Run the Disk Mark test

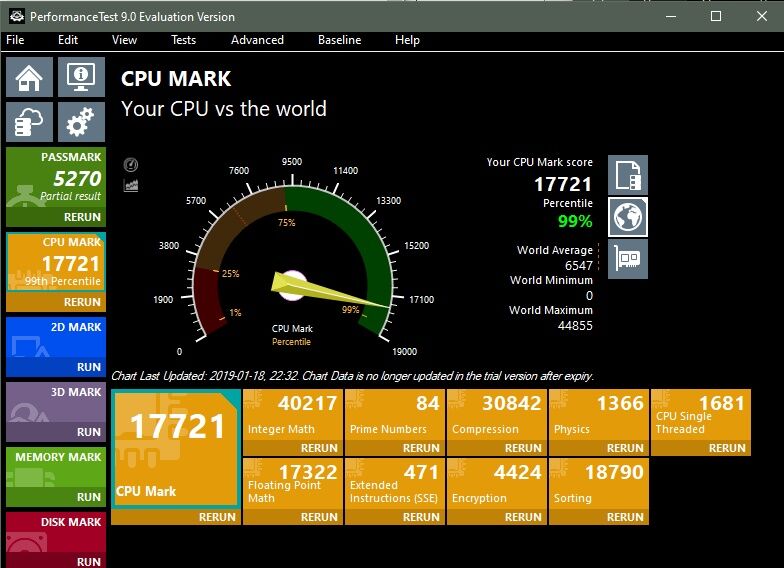(56, 561)
